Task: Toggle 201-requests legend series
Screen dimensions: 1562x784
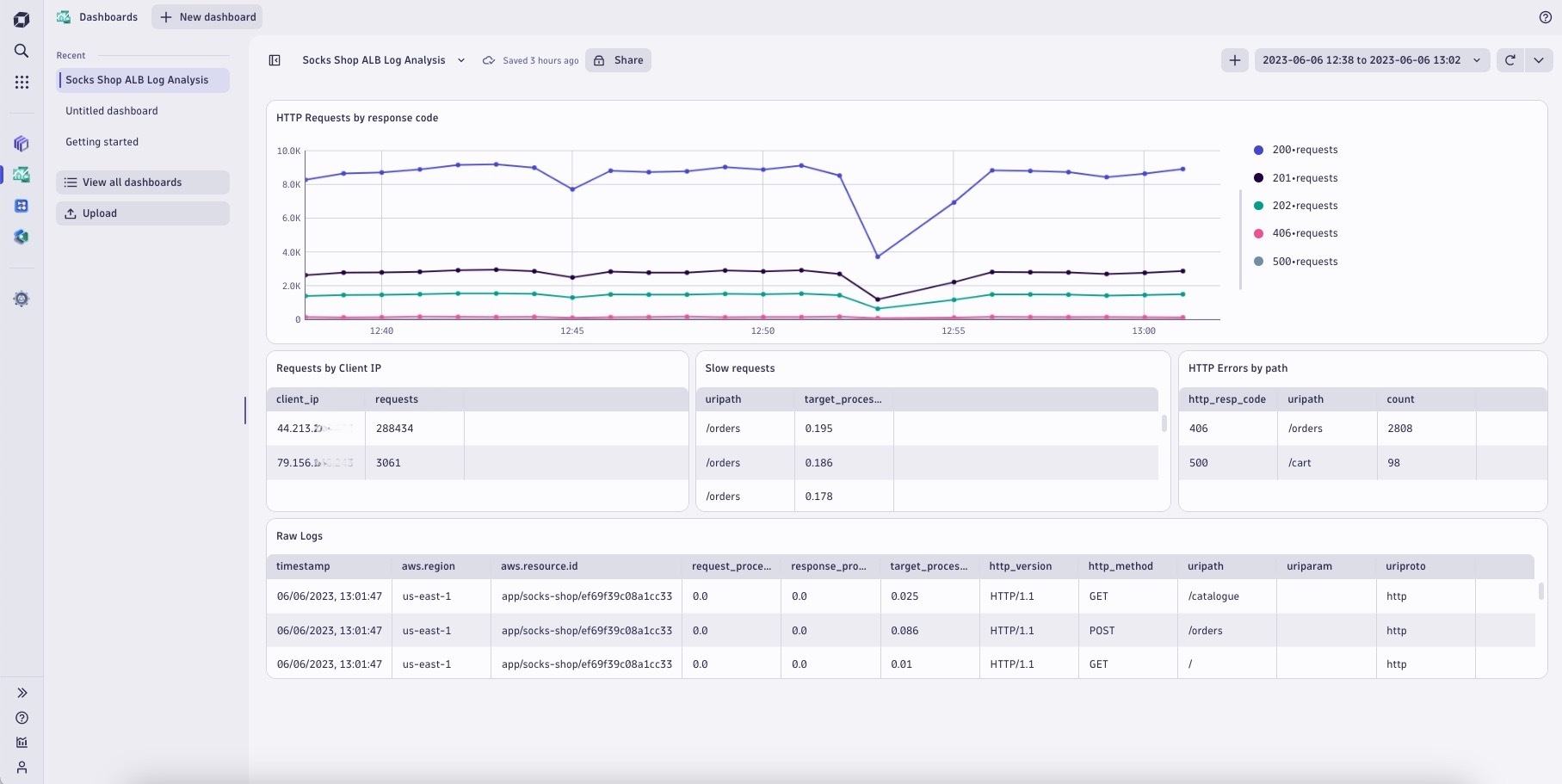Action: pyautogui.click(x=1295, y=178)
